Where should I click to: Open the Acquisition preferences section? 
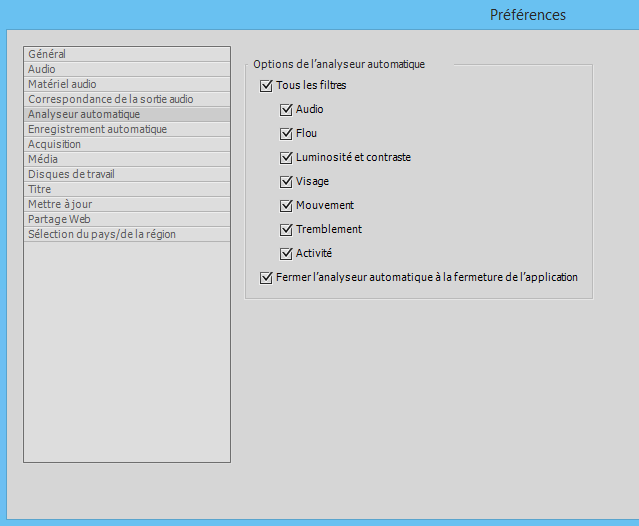tap(54, 144)
